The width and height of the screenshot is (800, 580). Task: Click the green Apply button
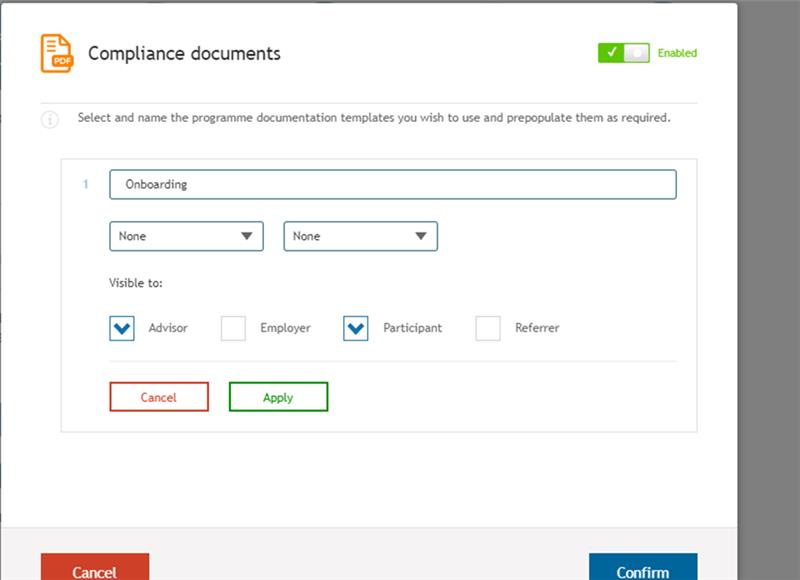click(x=278, y=397)
